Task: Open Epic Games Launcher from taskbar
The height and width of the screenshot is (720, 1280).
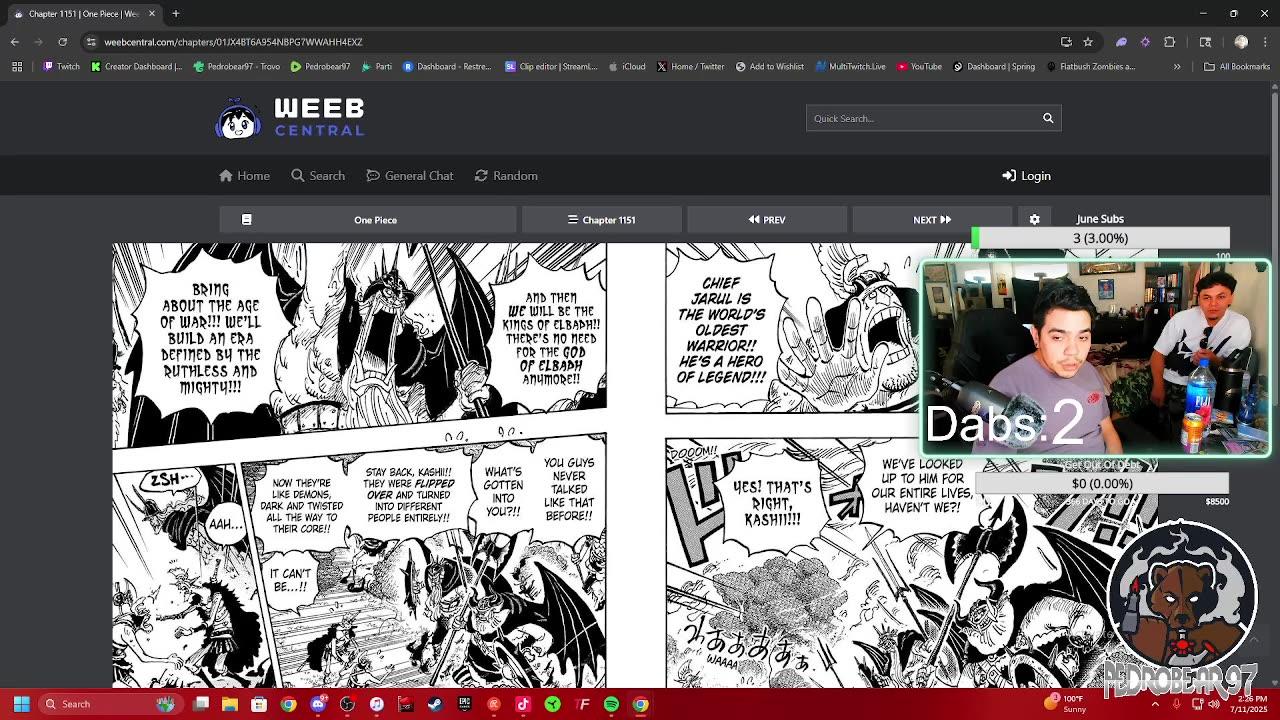Action: 464,704
